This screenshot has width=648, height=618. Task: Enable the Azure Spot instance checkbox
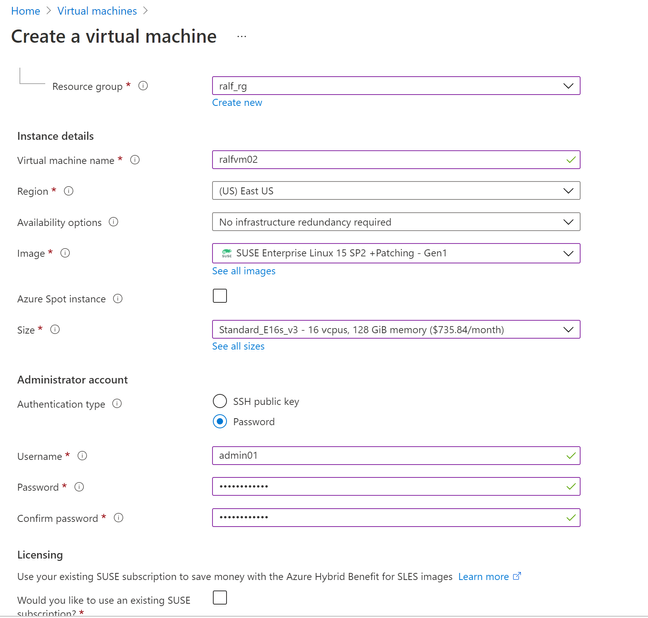click(x=220, y=296)
